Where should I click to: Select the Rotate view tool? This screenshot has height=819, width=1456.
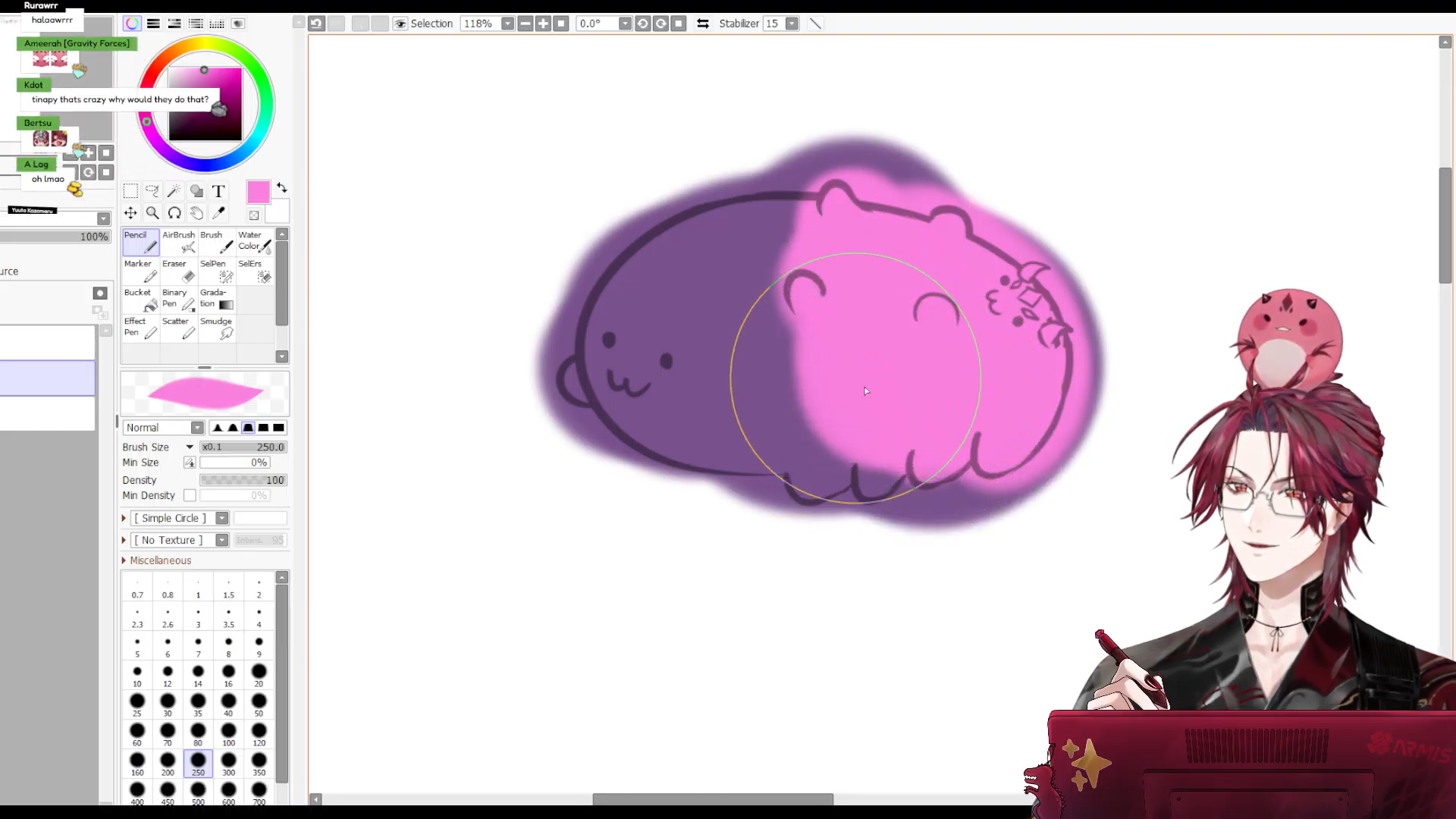[174, 213]
